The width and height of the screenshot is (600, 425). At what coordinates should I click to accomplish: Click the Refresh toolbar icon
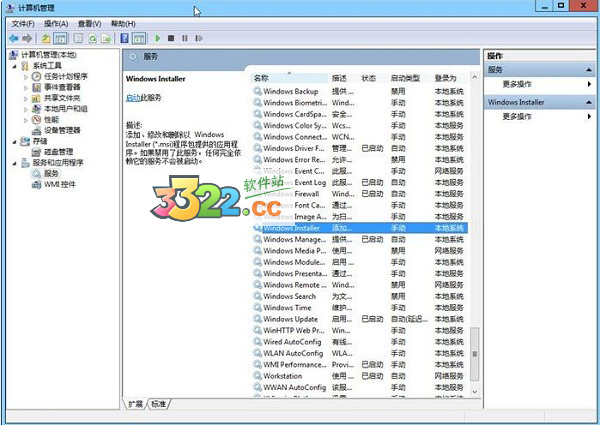click(x=92, y=38)
